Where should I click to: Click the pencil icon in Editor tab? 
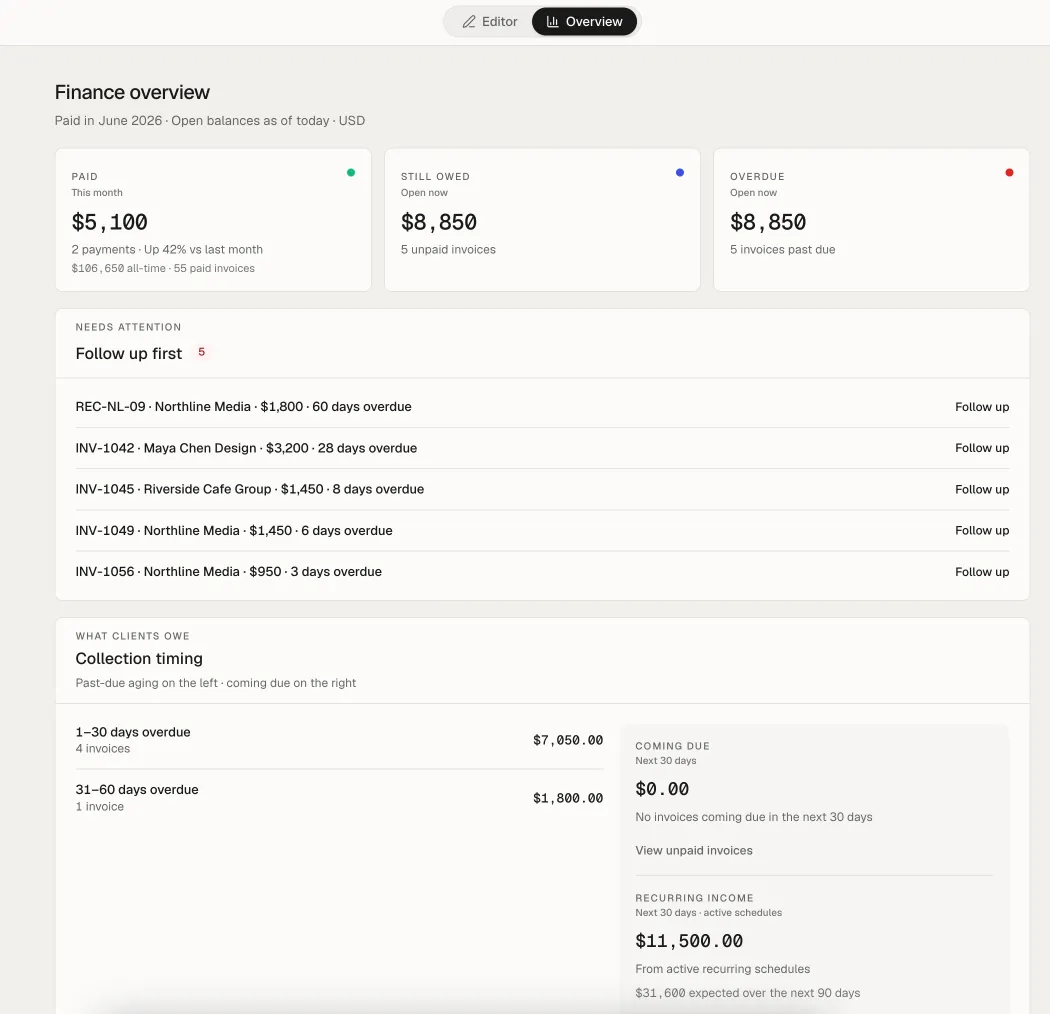(x=469, y=21)
